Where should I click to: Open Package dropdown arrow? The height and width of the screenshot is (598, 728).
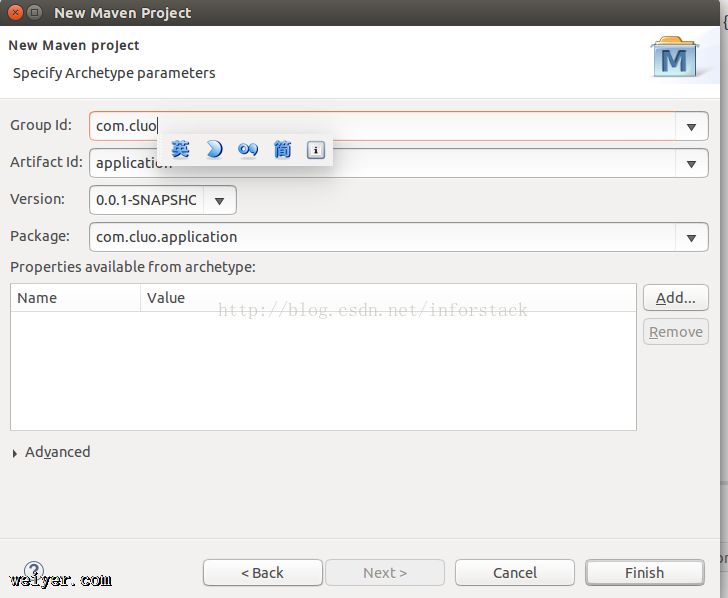691,238
